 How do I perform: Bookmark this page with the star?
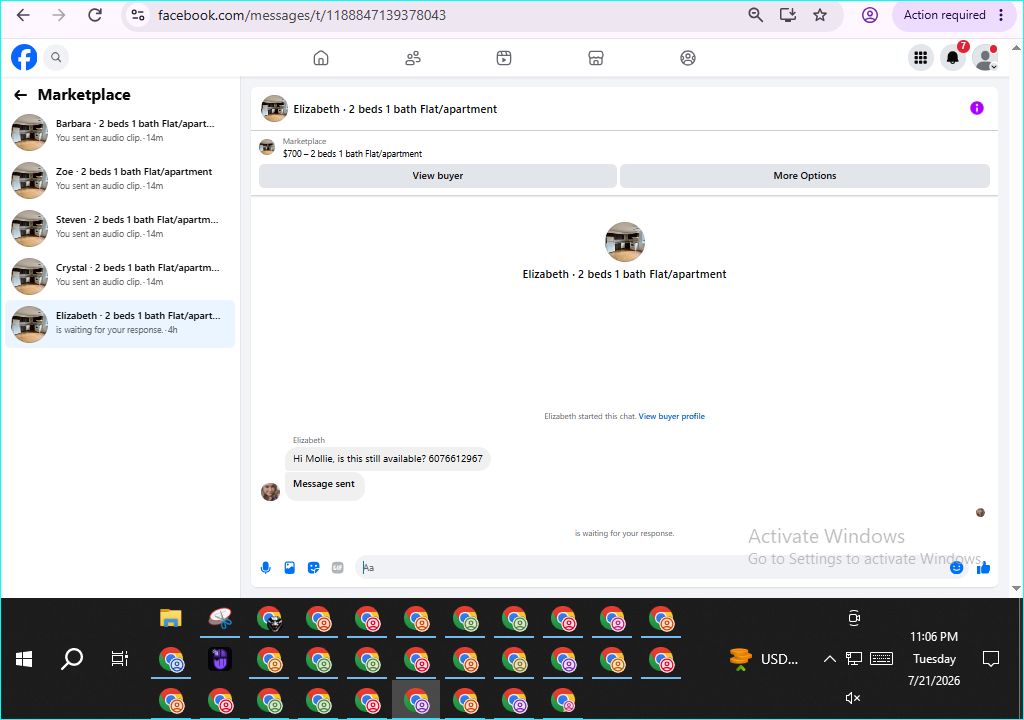tap(820, 15)
